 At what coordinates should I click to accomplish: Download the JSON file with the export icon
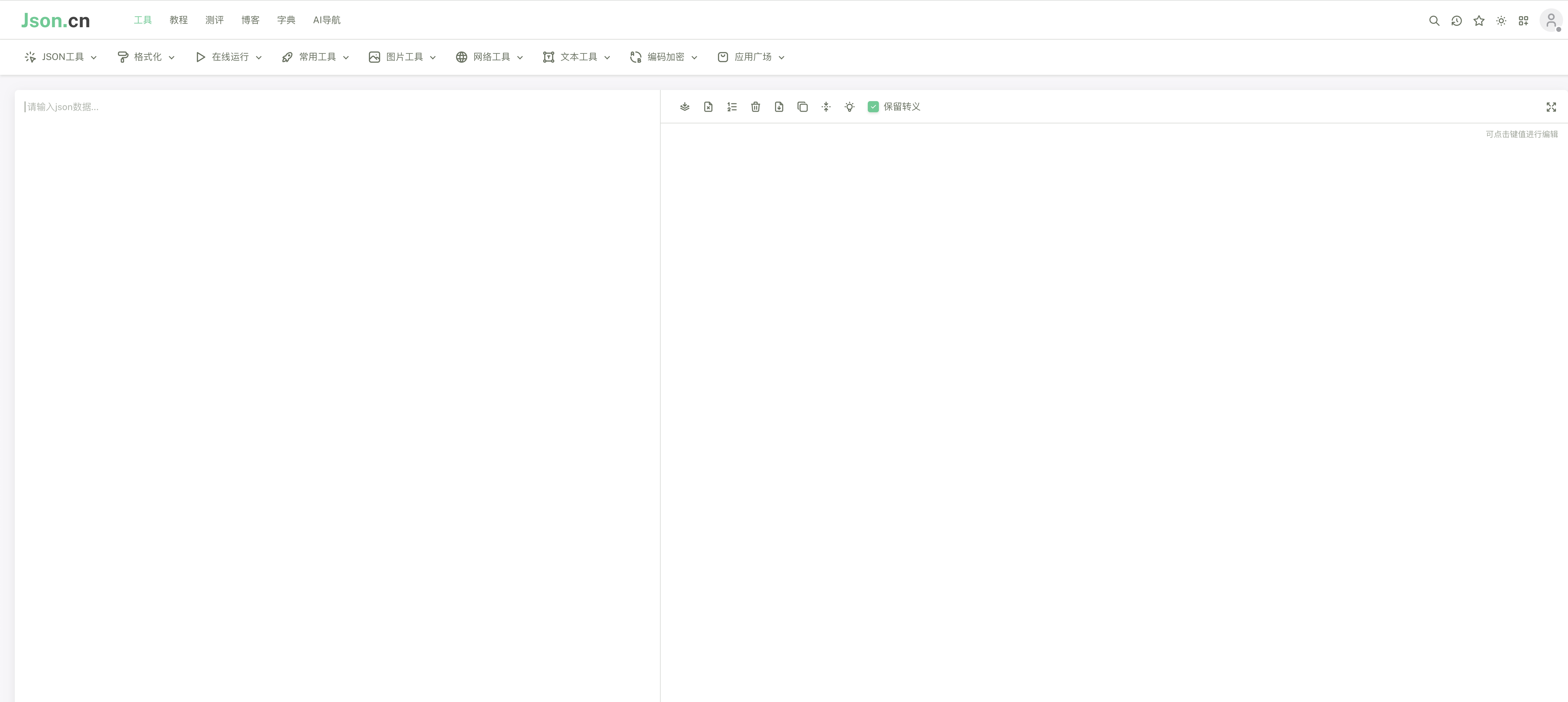(x=778, y=107)
